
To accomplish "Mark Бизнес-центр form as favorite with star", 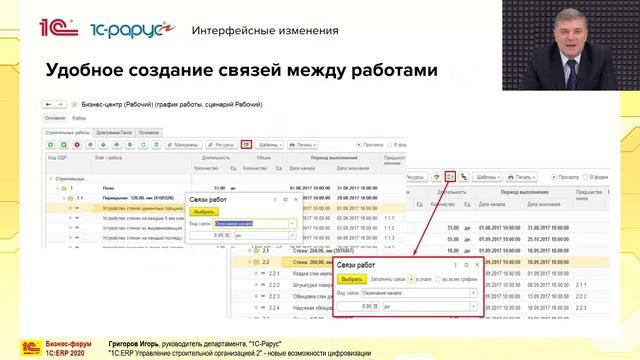I will click(x=74, y=104).
